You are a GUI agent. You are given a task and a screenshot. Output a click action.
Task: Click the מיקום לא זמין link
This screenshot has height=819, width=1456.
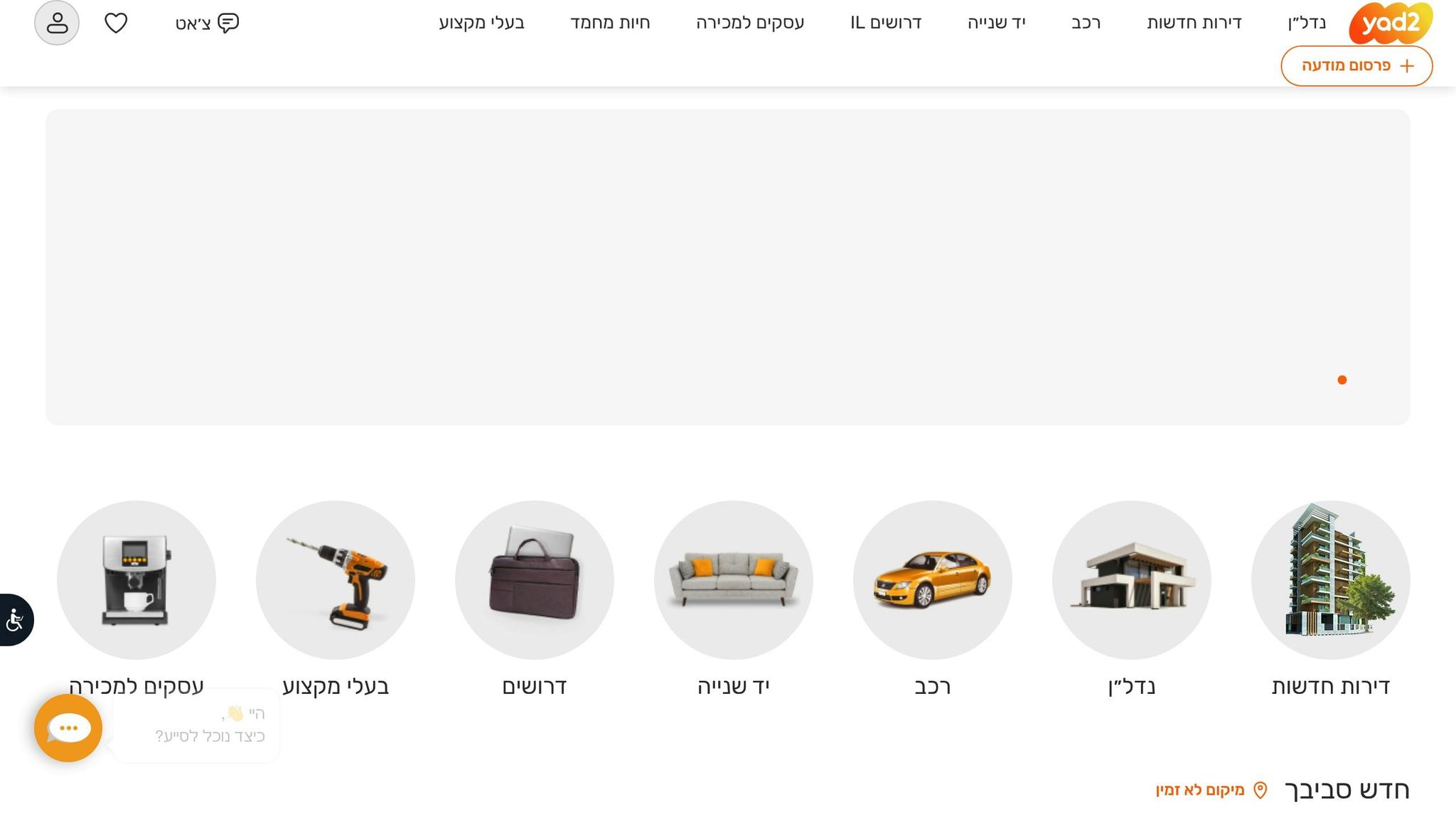point(1200,790)
